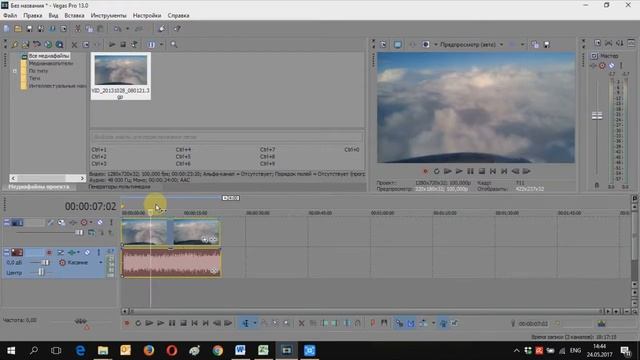This screenshot has height=360, width=640.
Task: Open the Файл menu
Action: [x=10, y=16]
